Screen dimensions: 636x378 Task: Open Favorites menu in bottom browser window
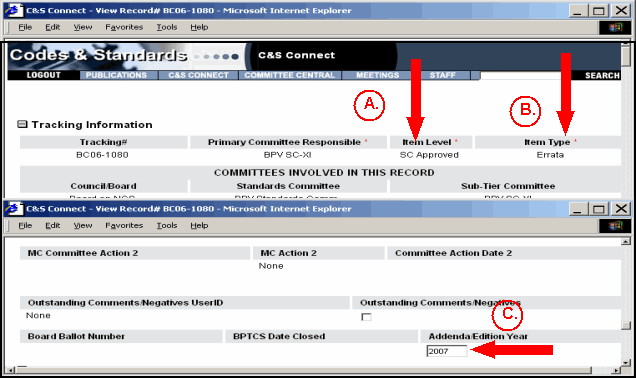click(124, 226)
